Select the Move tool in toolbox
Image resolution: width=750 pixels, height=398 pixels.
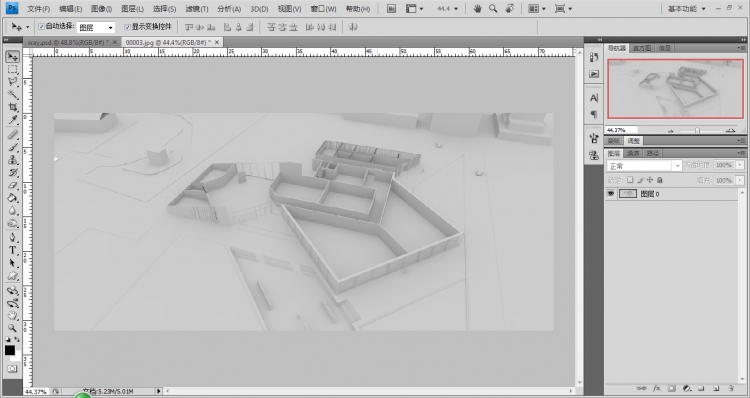tap(12, 57)
